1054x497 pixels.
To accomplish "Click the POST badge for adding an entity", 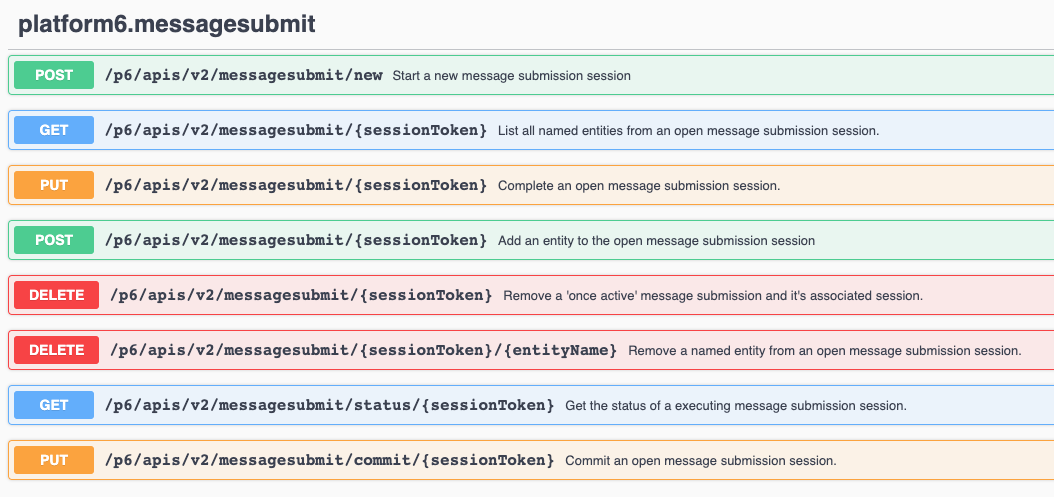I will [54, 240].
